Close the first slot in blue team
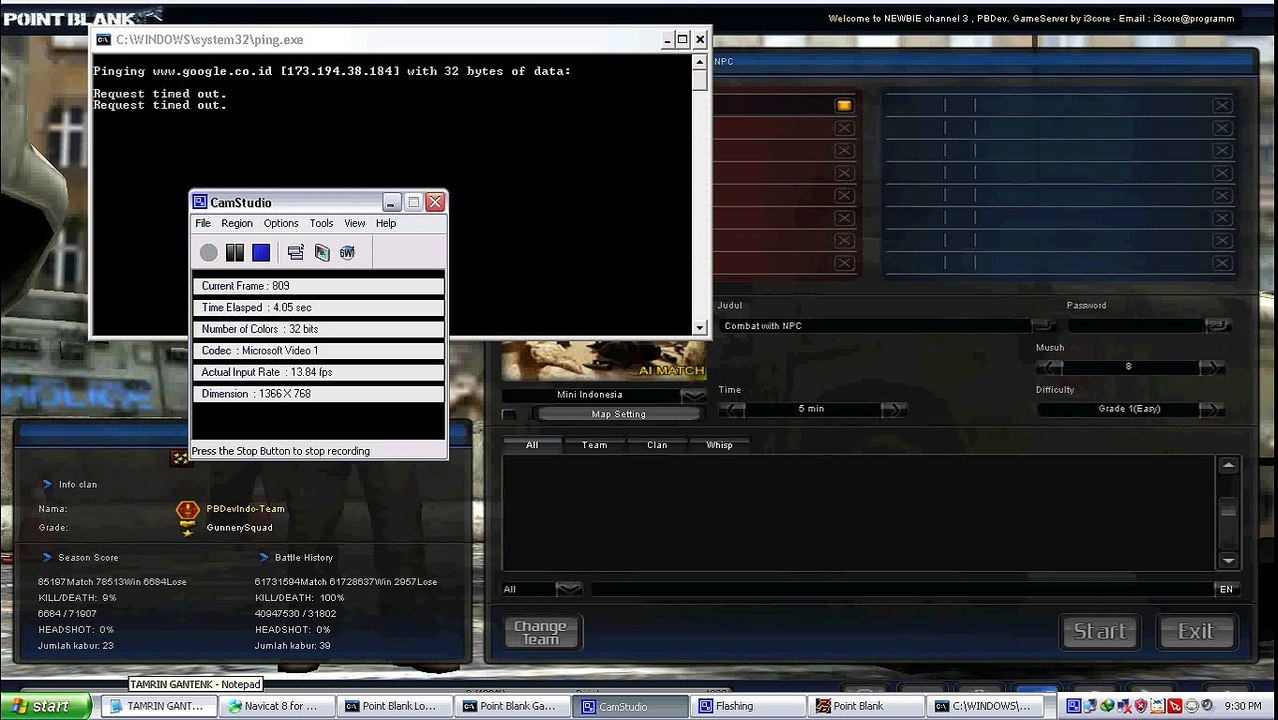Image resolution: width=1278 pixels, height=720 pixels. (1222, 105)
